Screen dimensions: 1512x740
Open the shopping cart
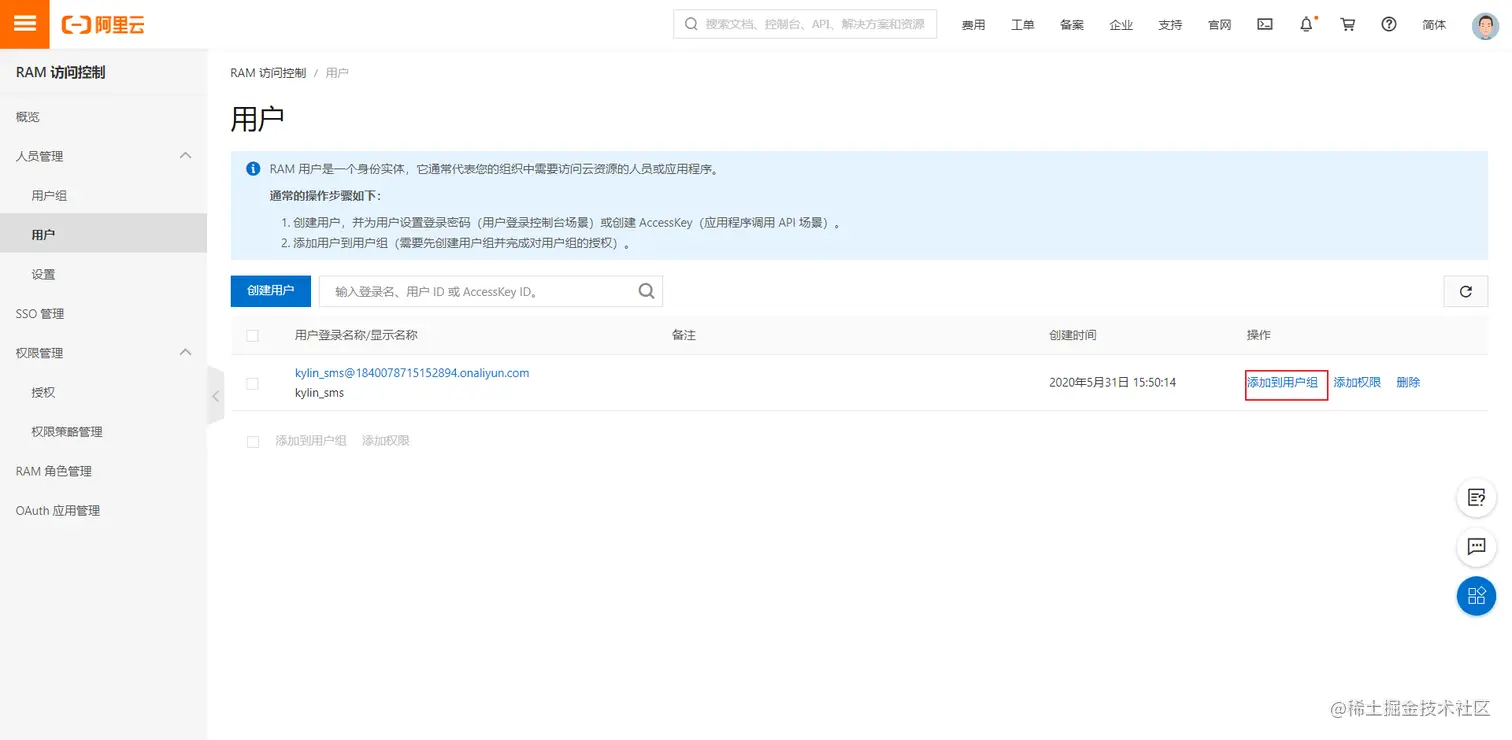1348,25
